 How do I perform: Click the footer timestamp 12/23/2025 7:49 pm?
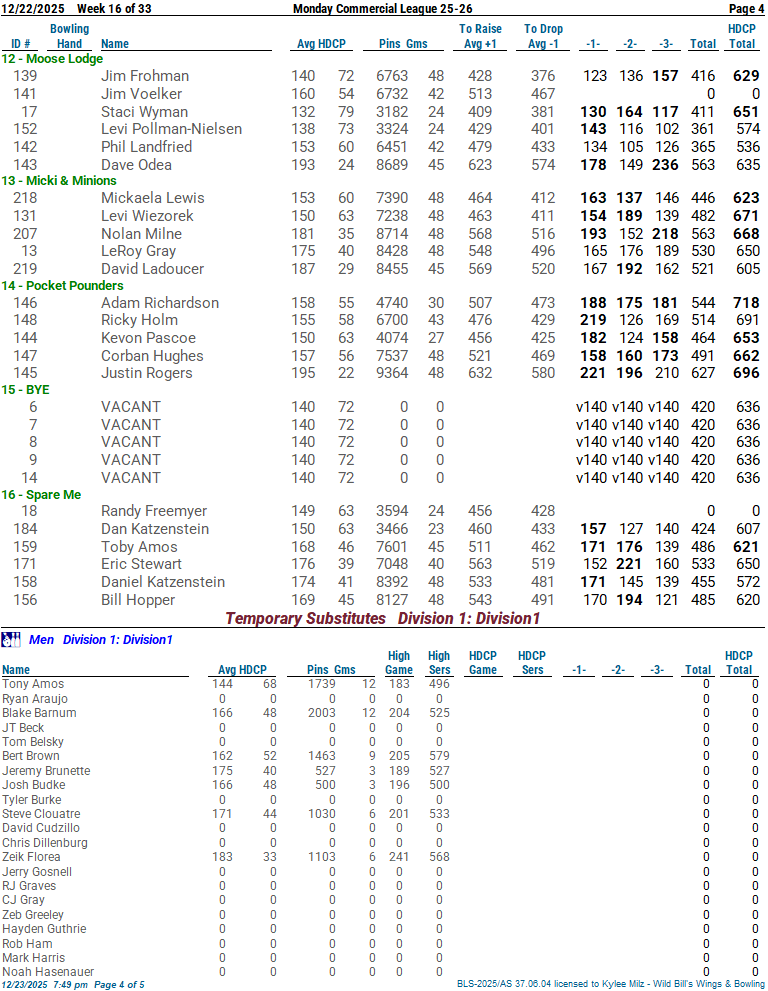(x=45, y=985)
